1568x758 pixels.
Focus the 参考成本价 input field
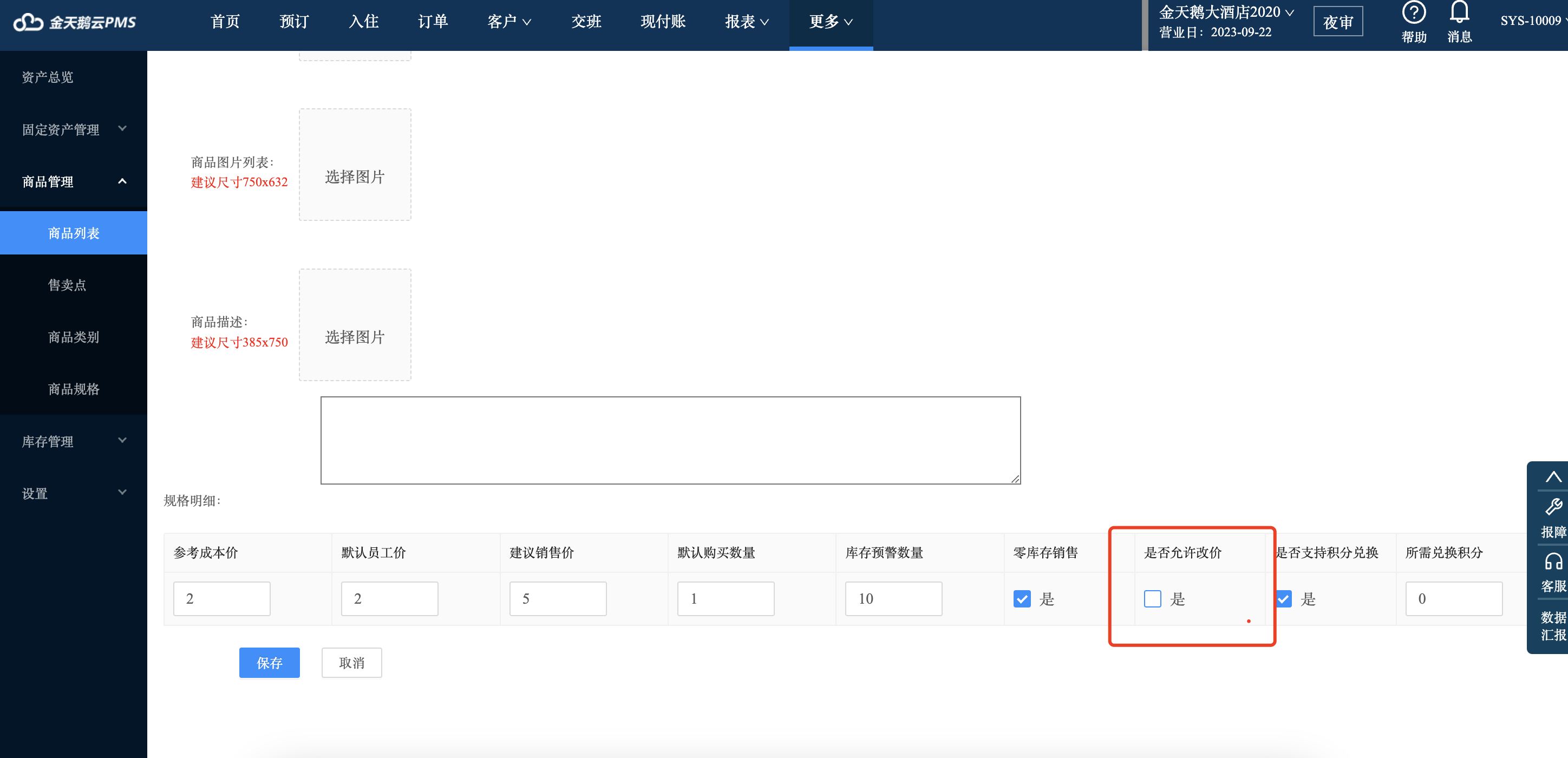221,598
